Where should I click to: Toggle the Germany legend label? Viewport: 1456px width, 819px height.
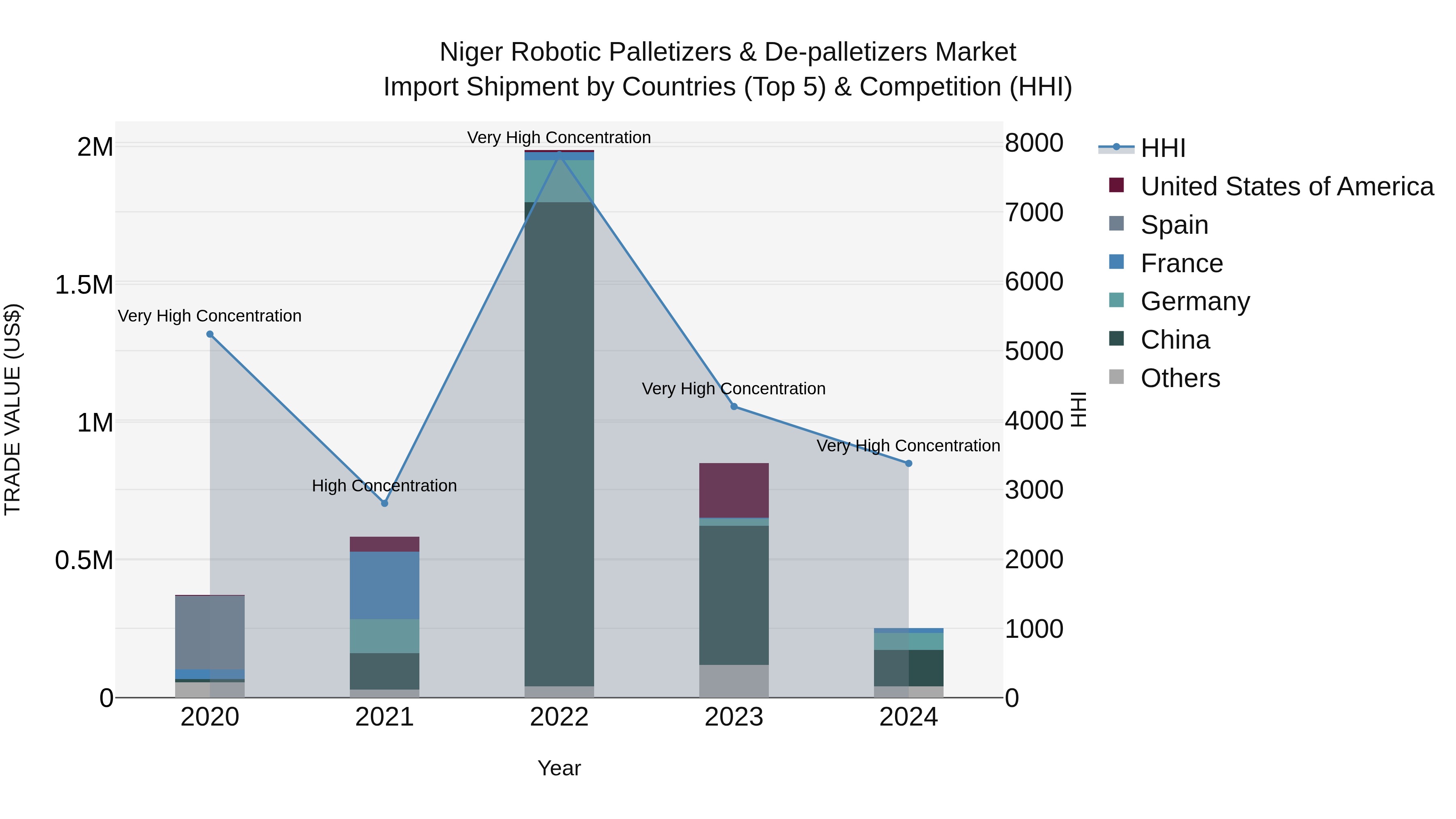click(x=1196, y=301)
